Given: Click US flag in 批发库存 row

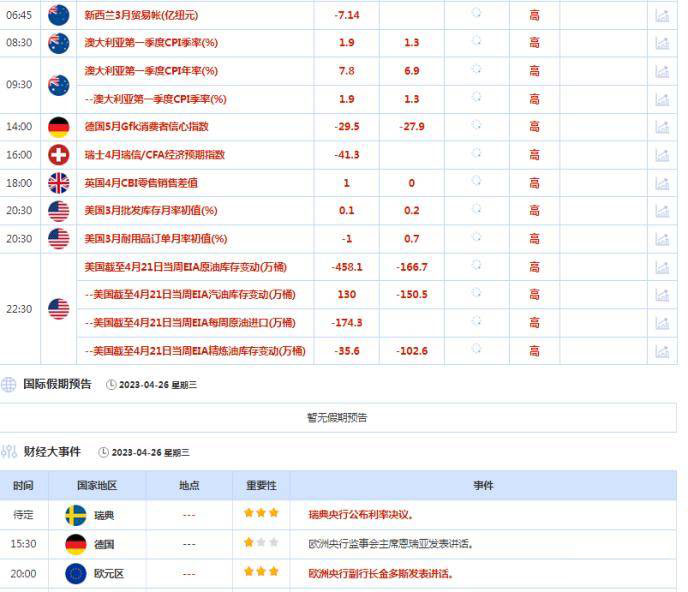Looking at the screenshot, I should point(58,211).
